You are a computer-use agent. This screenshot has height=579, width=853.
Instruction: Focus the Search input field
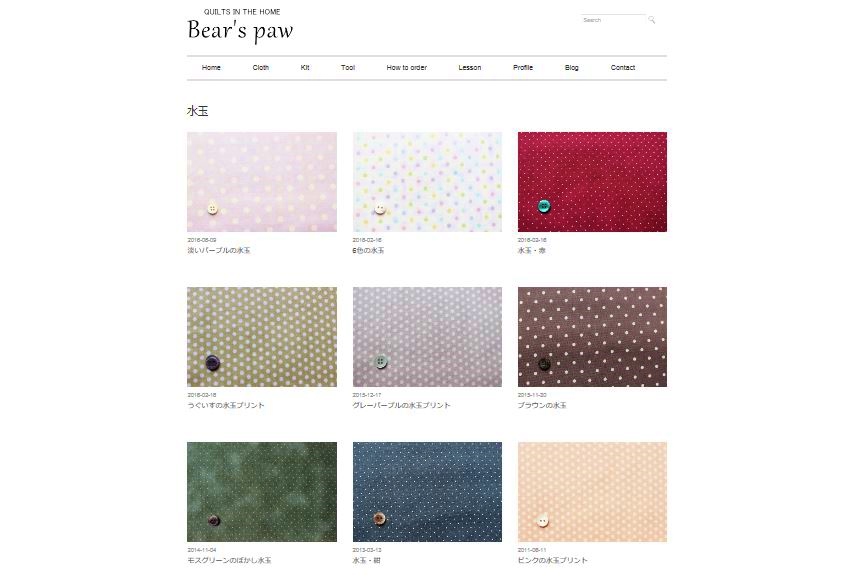pyautogui.click(x=613, y=20)
